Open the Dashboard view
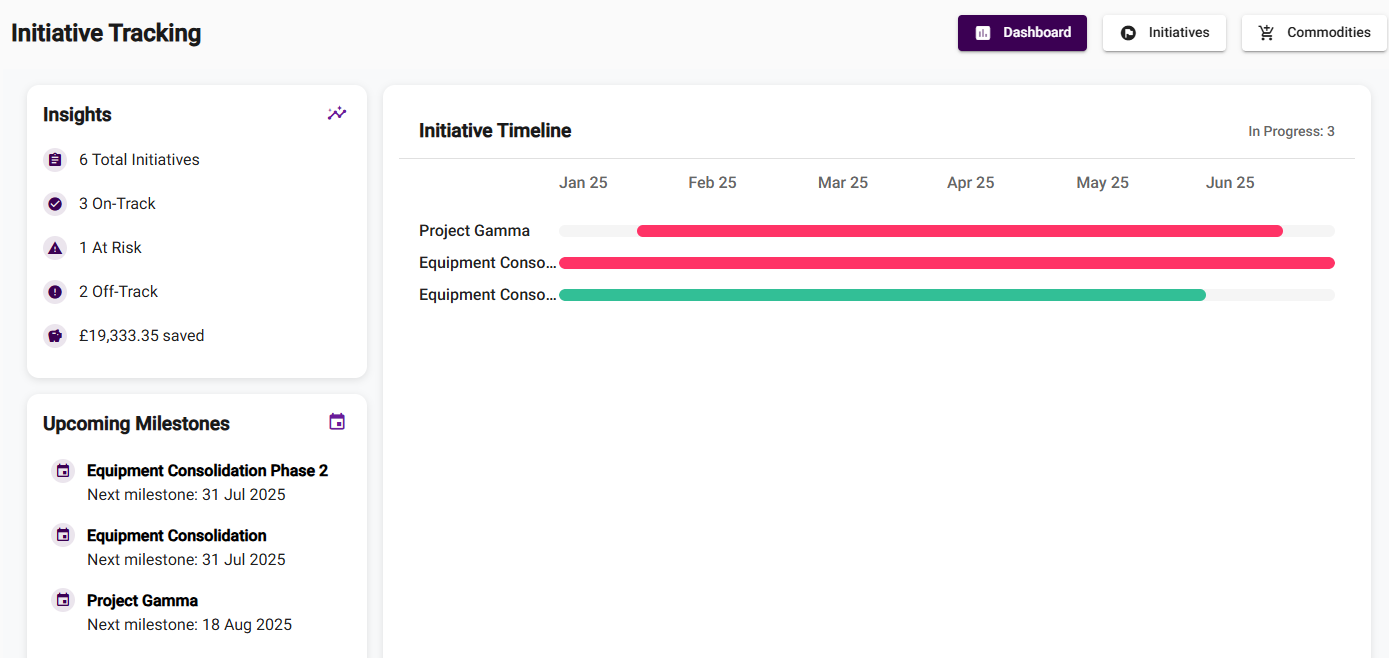Screen dimensions: 1389x658 [x=1022, y=32]
